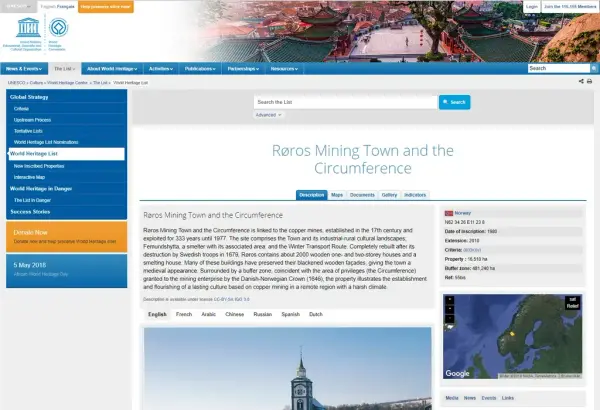Click the Search the List input field

point(344,102)
